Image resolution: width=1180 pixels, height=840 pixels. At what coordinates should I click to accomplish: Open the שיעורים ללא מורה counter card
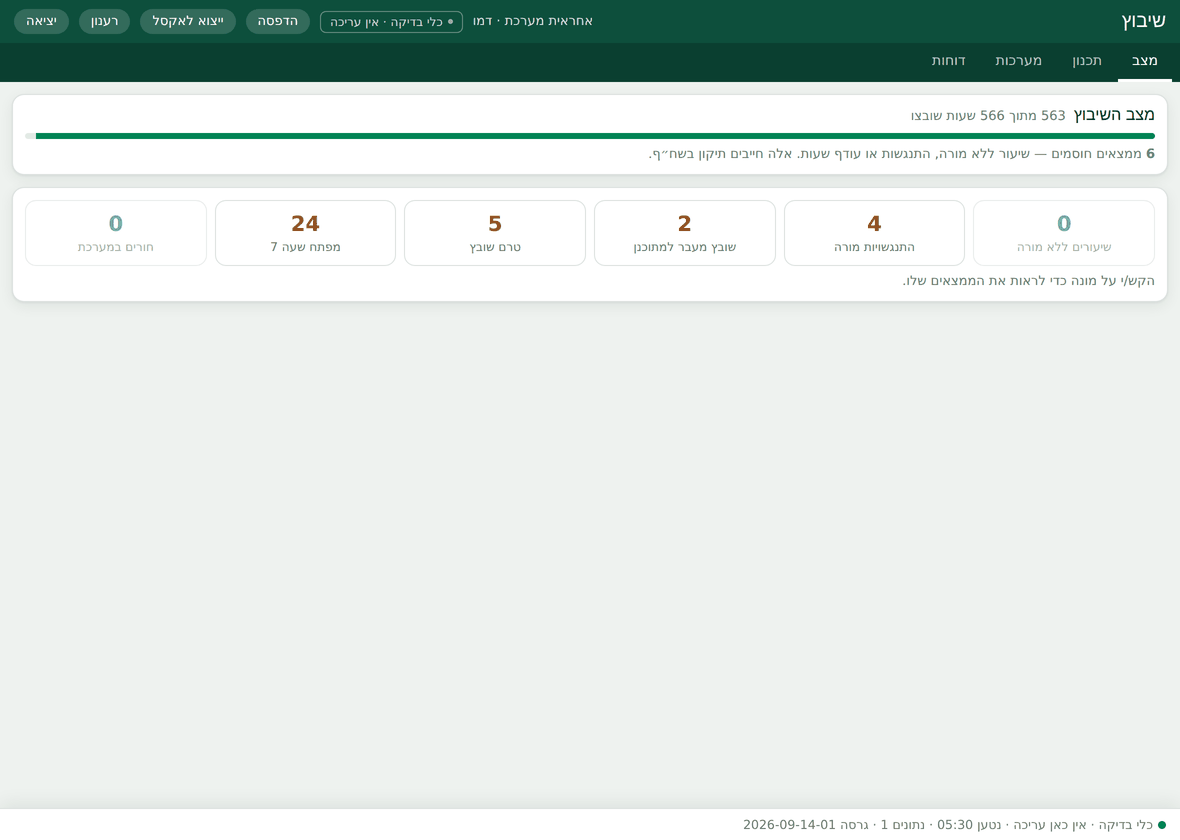point(1063,233)
